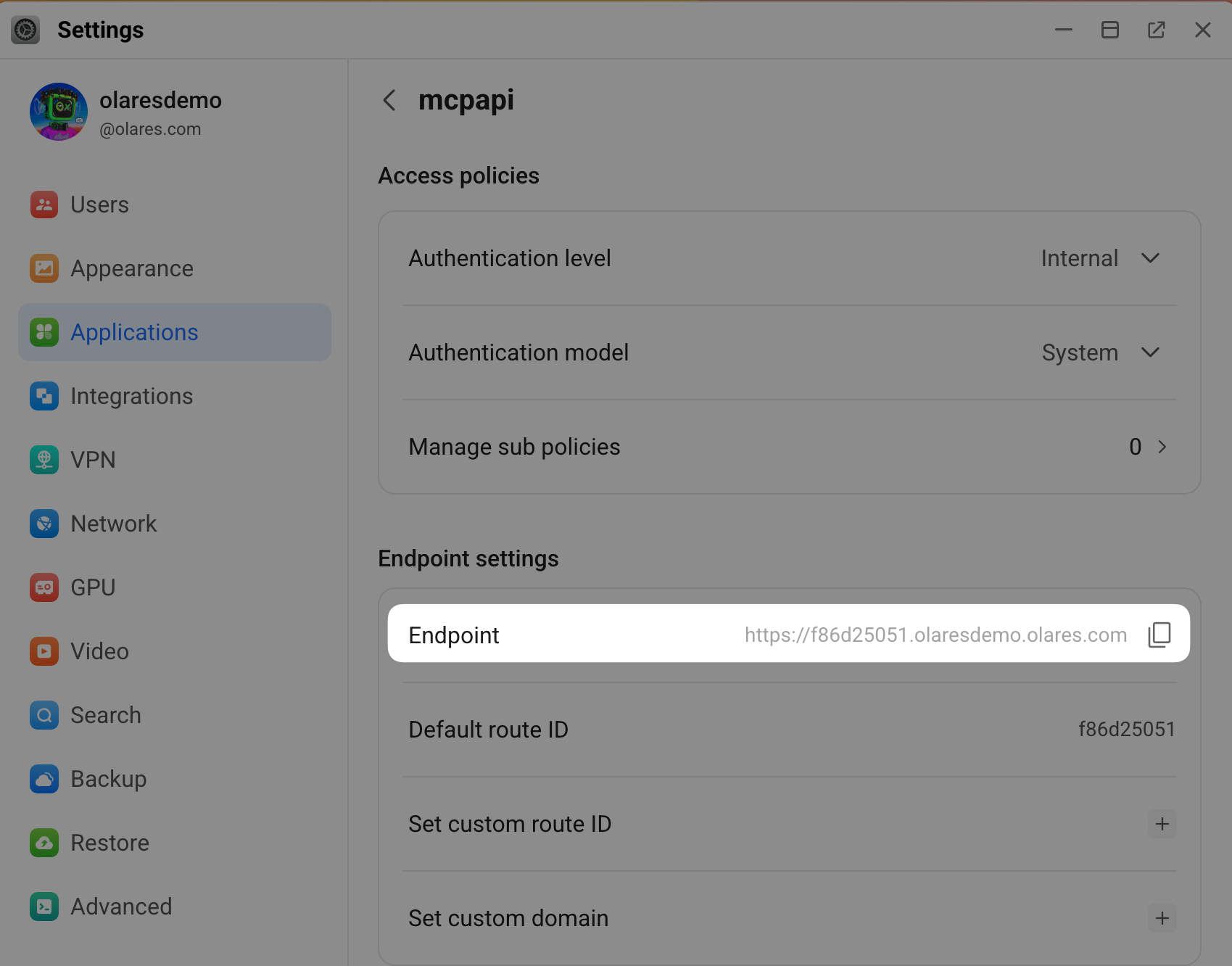Change the Authentication model selection

tap(1150, 353)
